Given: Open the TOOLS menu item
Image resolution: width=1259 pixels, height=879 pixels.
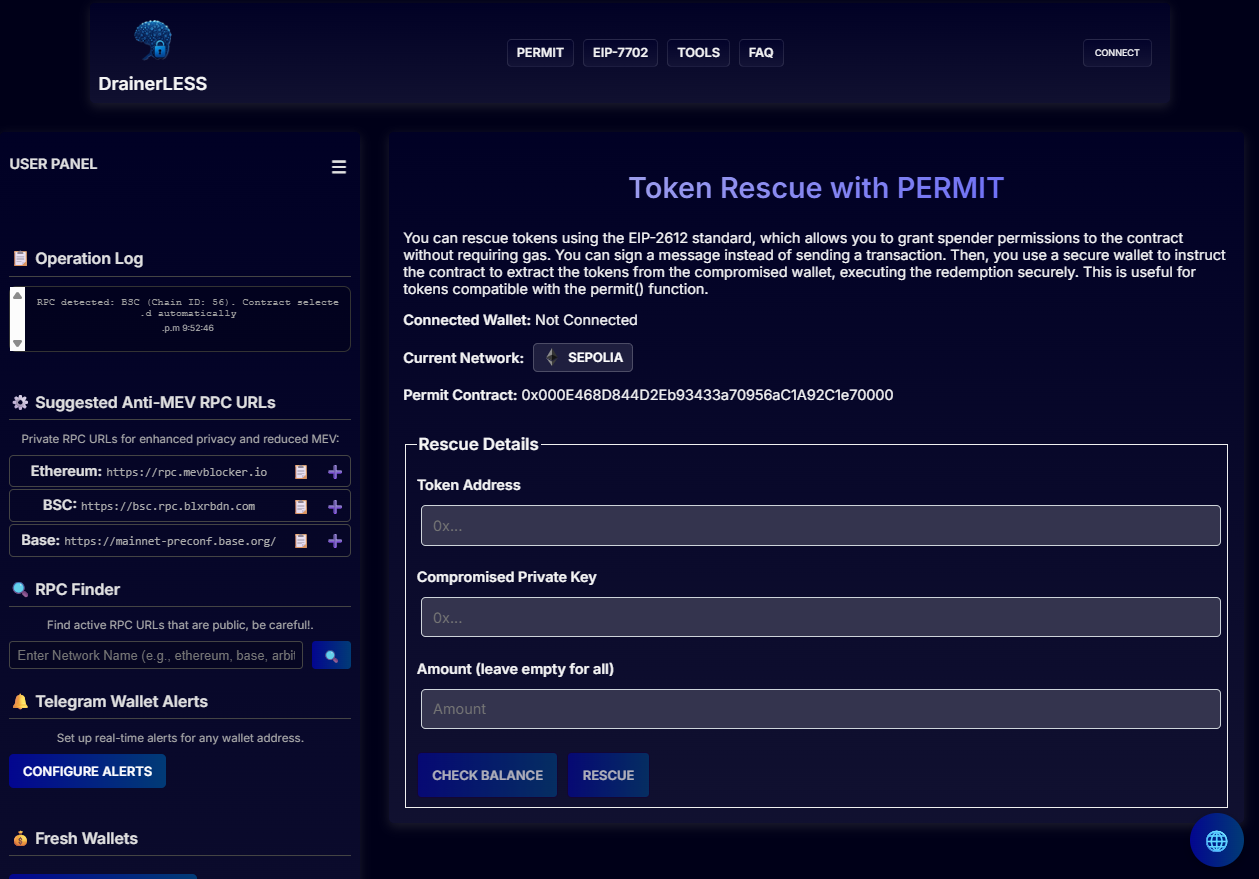Looking at the screenshot, I should tap(697, 52).
